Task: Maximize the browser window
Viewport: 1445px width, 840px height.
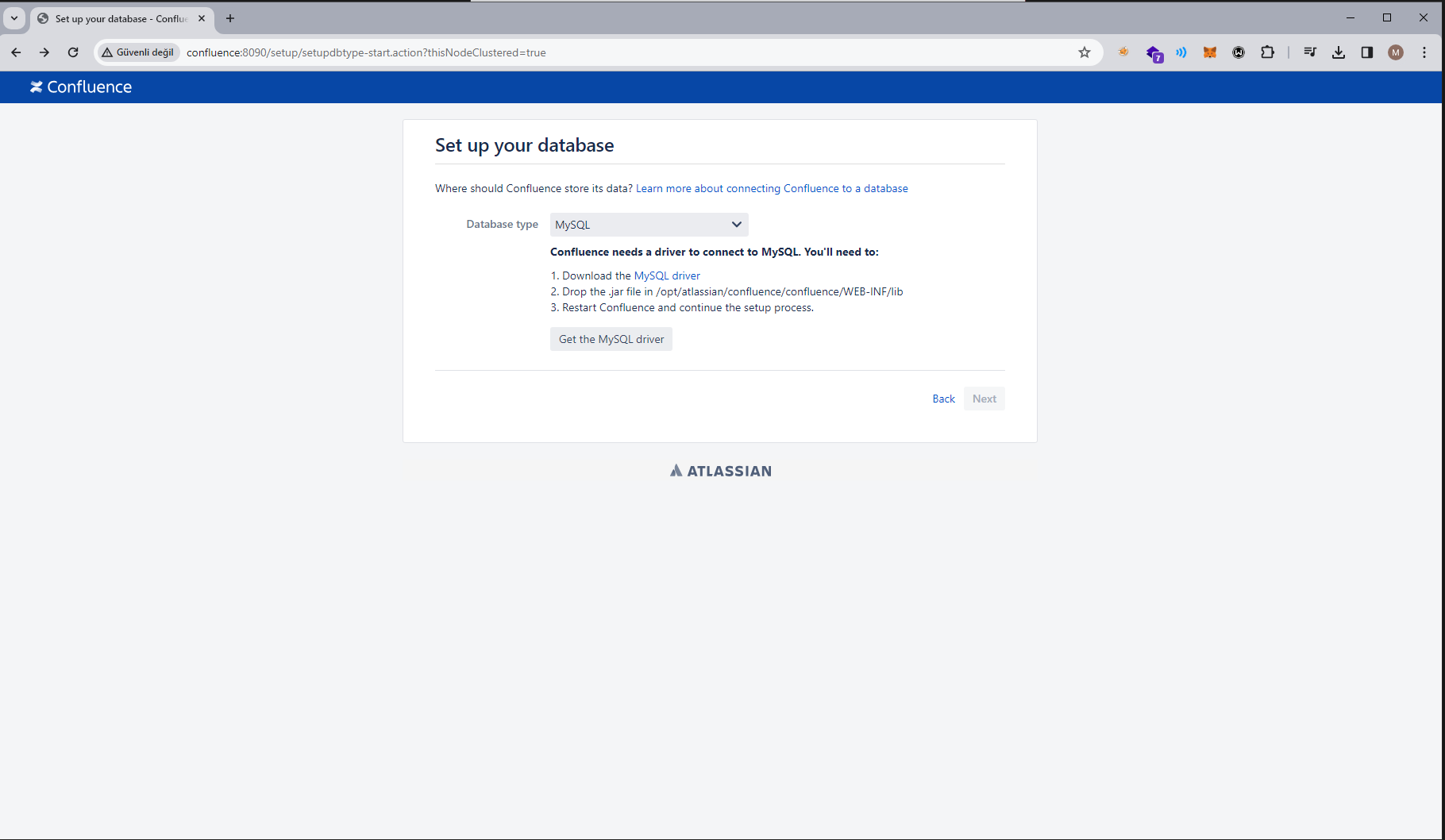Action: 1387,17
